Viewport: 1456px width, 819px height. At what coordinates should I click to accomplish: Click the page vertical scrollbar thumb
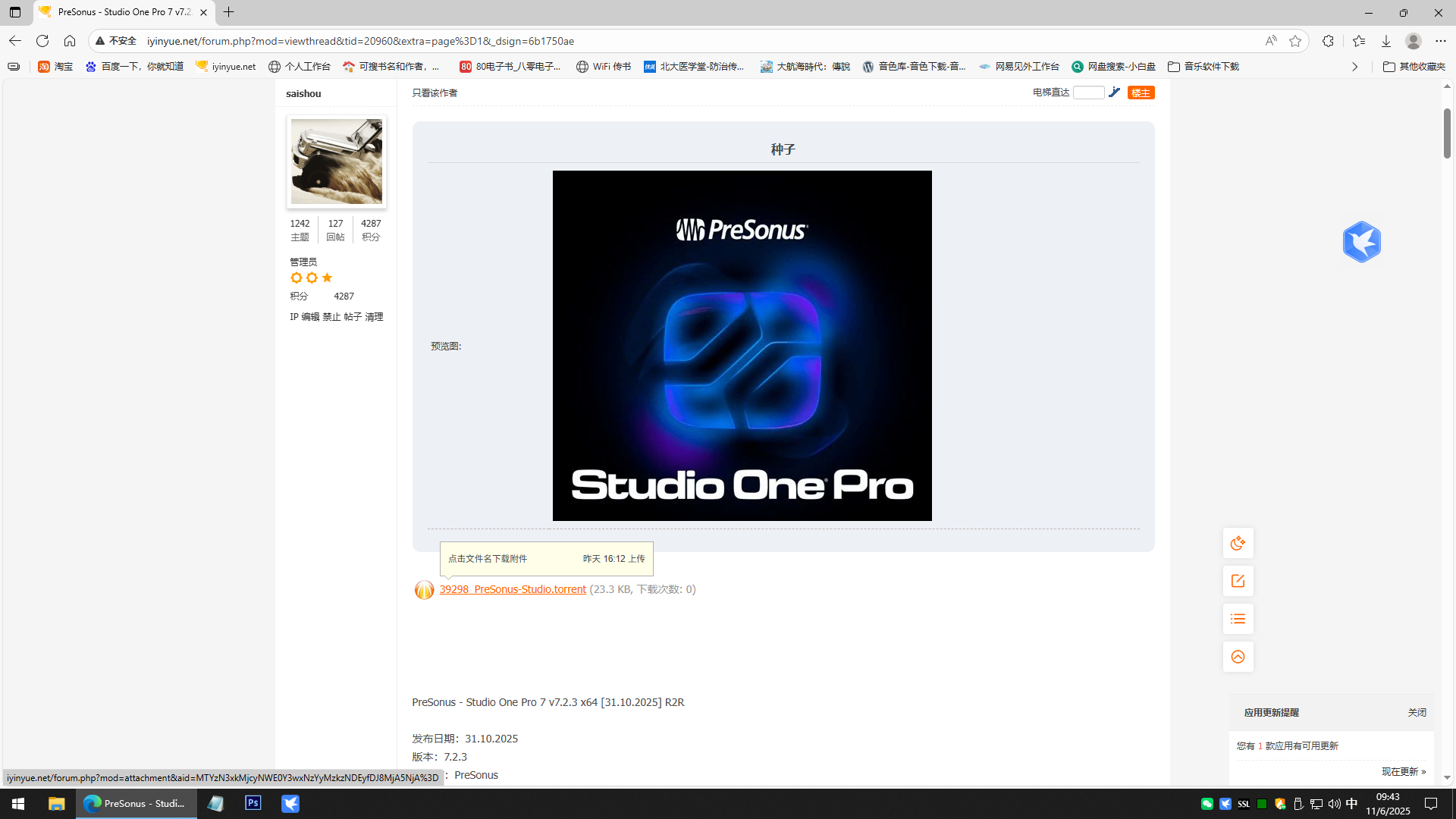click(1447, 133)
